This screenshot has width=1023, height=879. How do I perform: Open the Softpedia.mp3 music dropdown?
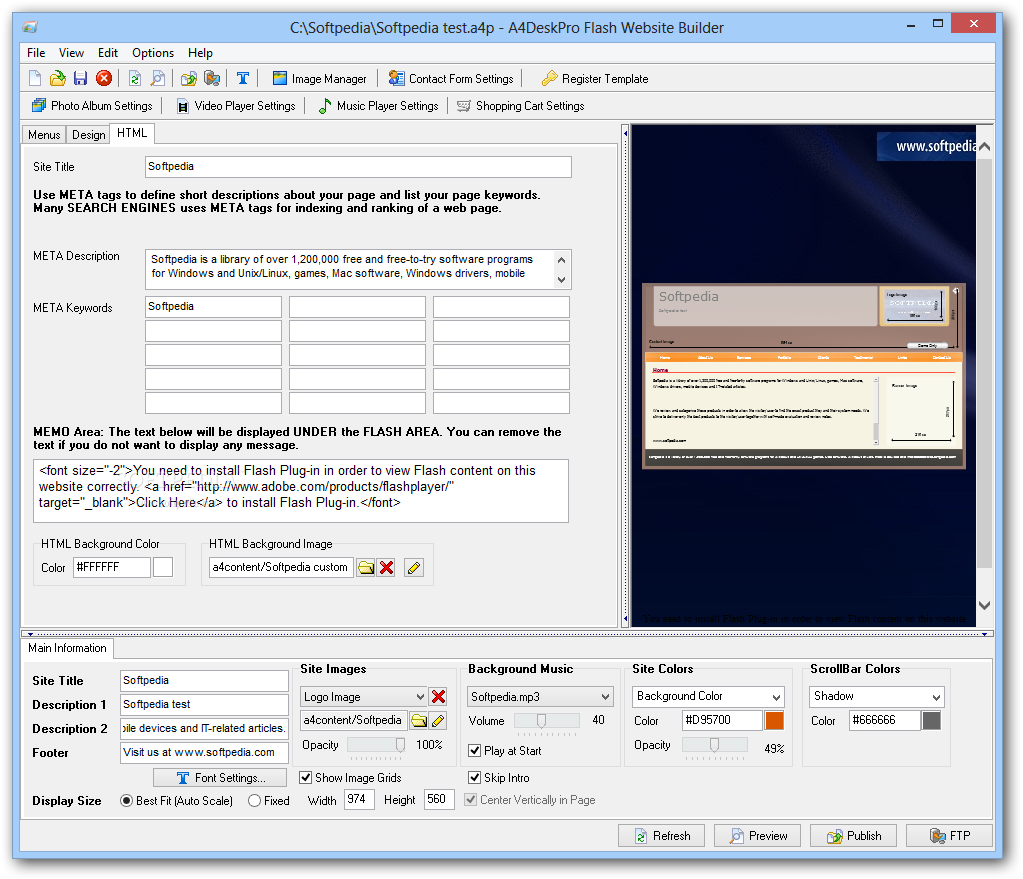(605, 697)
